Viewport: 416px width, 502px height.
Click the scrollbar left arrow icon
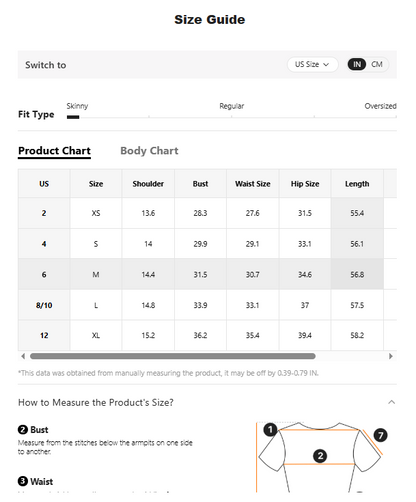coord(23,356)
